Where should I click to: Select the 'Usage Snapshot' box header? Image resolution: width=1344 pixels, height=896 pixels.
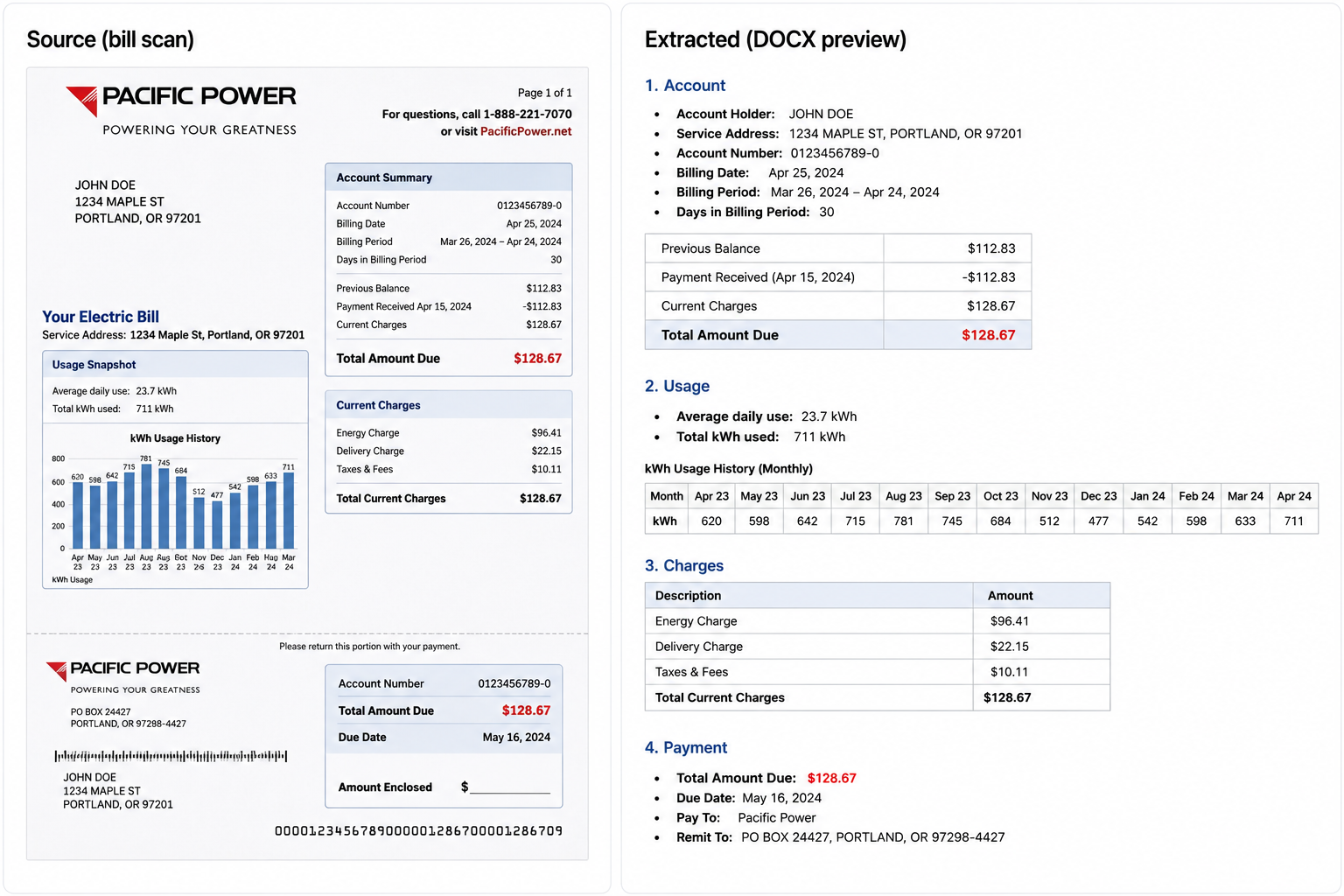[175, 365]
